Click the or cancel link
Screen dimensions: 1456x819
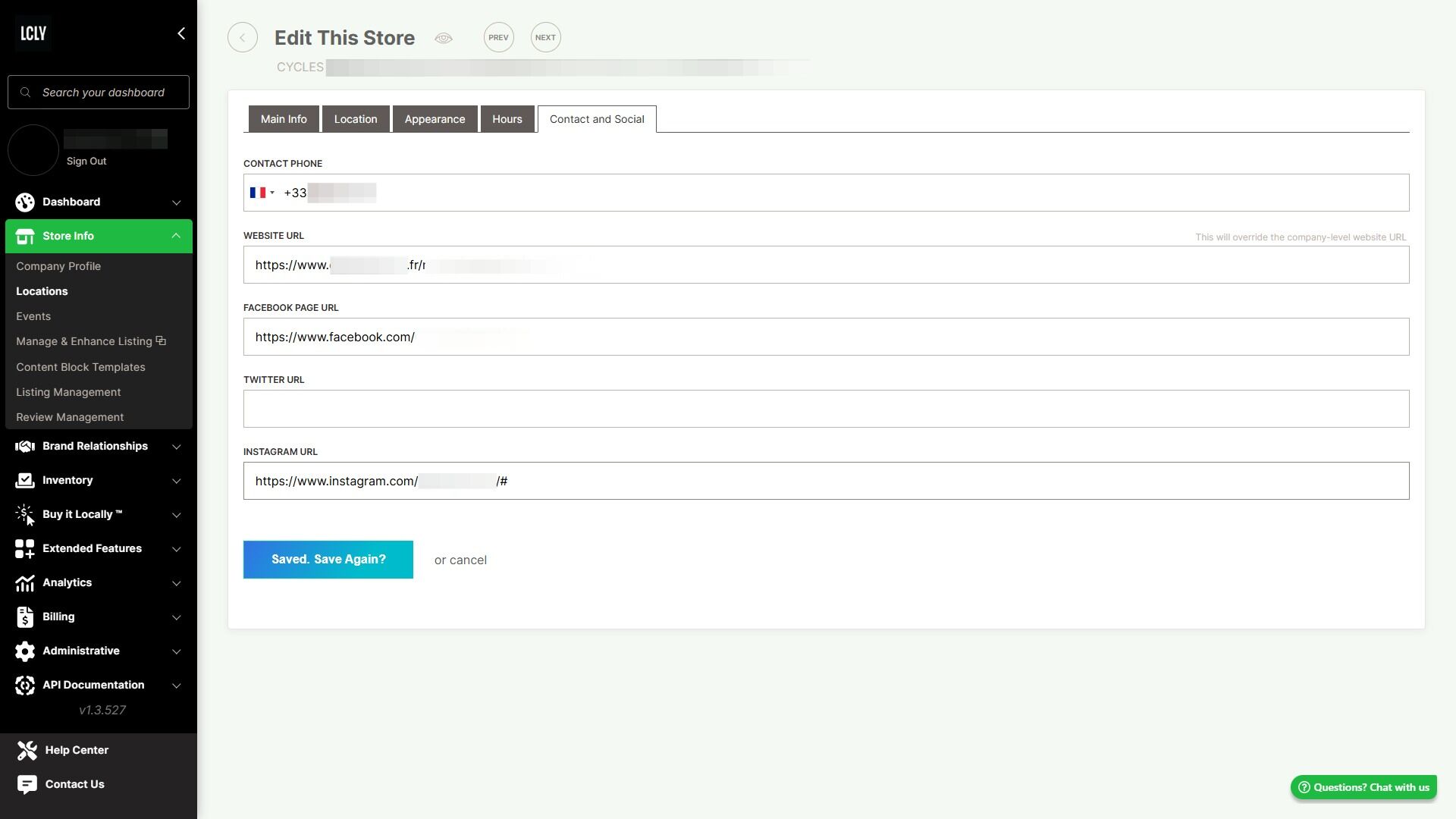pyautogui.click(x=460, y=560)
